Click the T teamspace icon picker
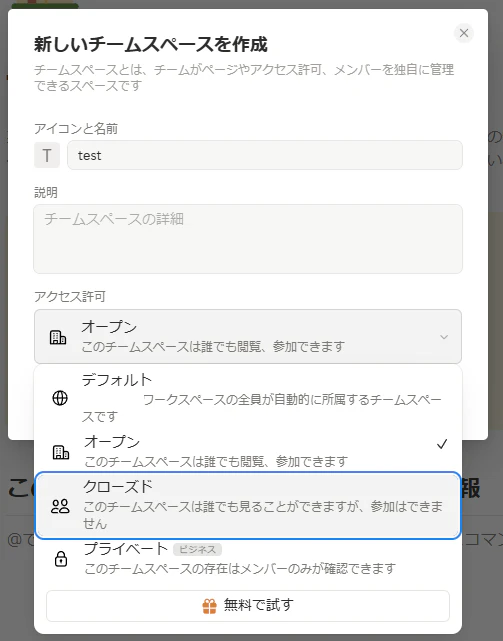 click(47, 155)
